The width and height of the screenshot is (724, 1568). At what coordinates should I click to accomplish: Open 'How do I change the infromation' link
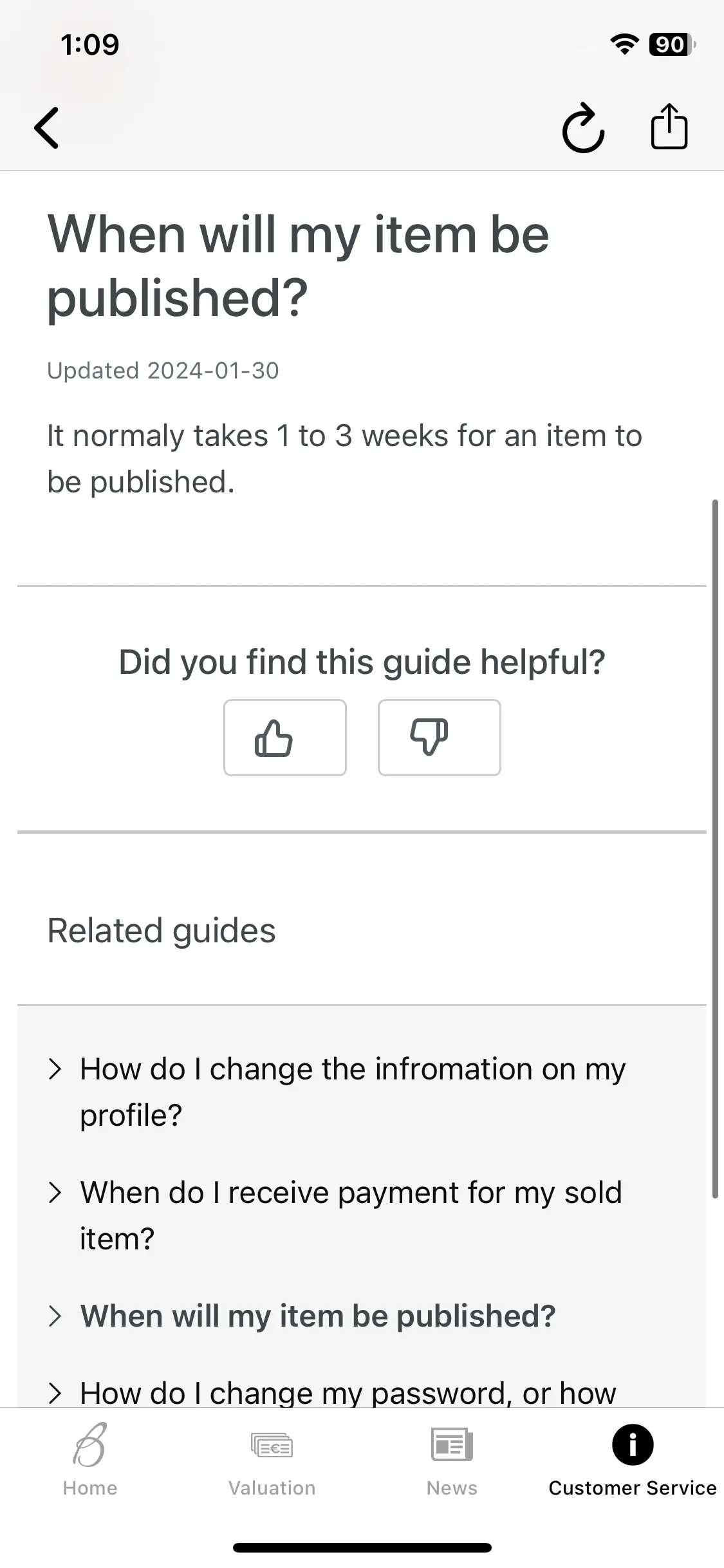click(353, 1092)
